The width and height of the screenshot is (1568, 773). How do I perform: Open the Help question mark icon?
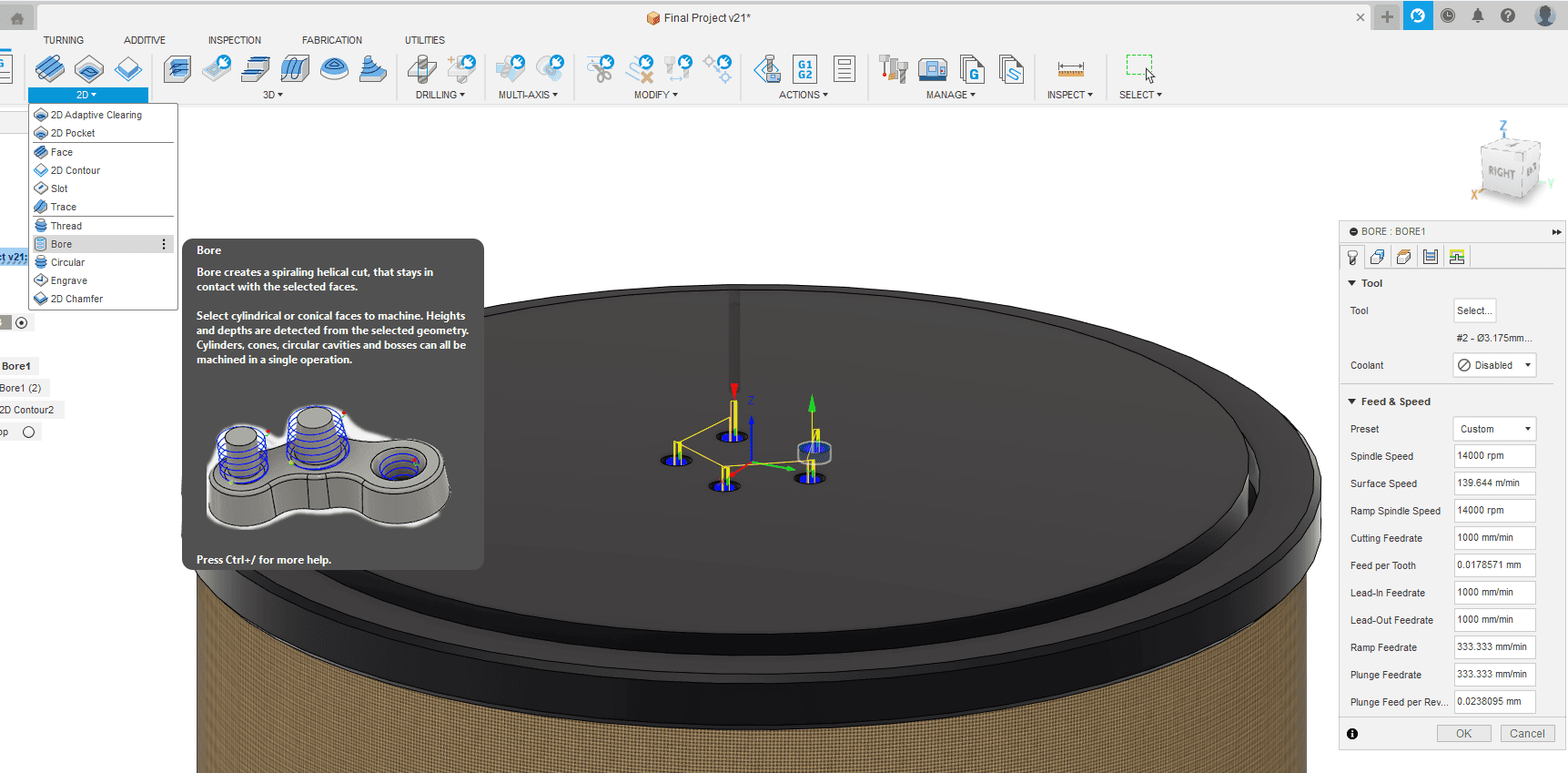pos(1508,15)
